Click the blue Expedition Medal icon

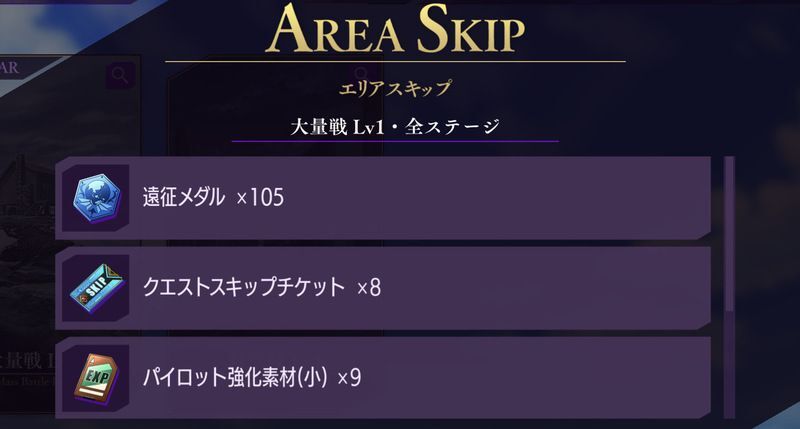pyautogui.click(x=96, y=197)
